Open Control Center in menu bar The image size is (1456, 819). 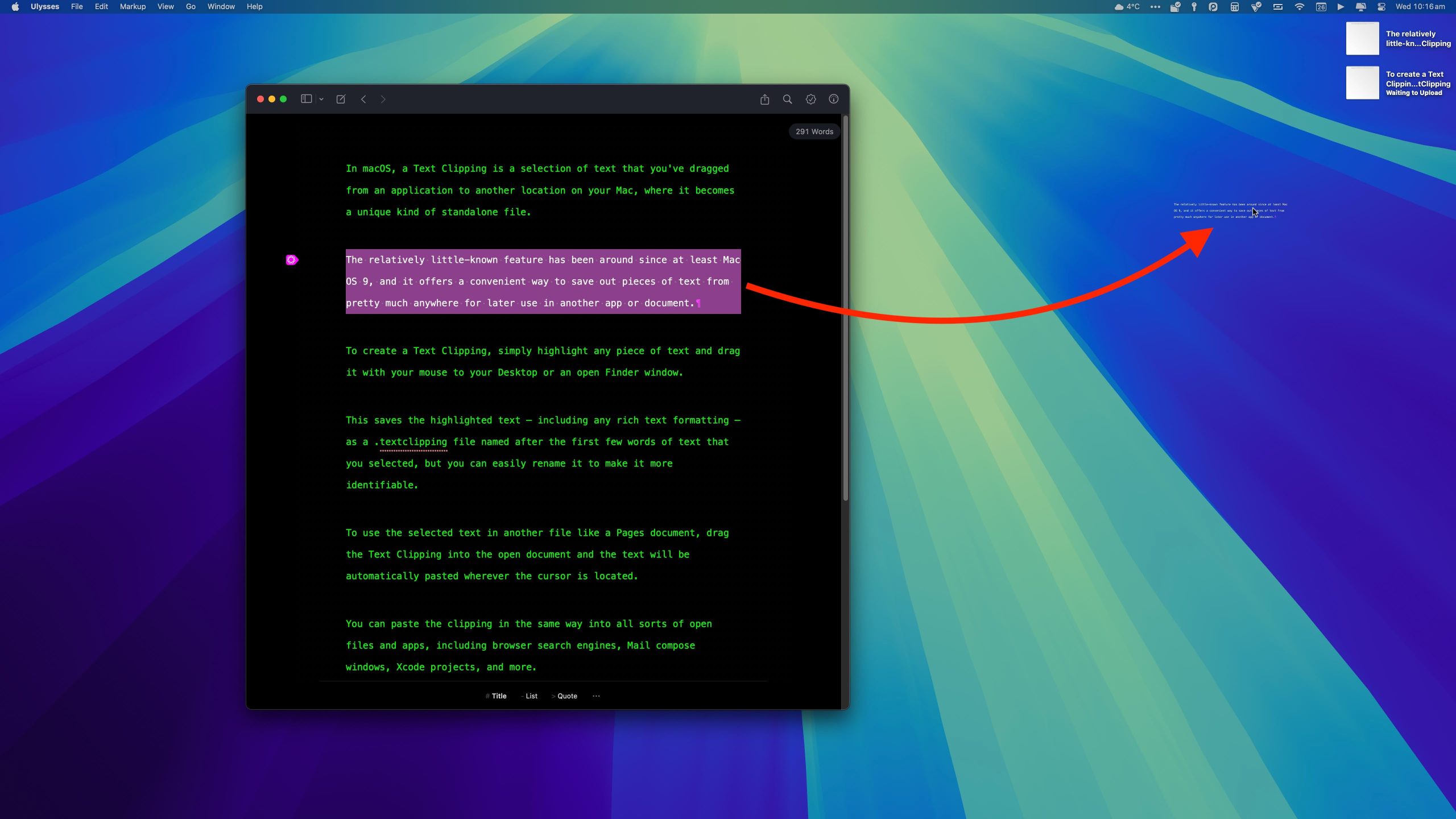click(x=1381, y=7)
